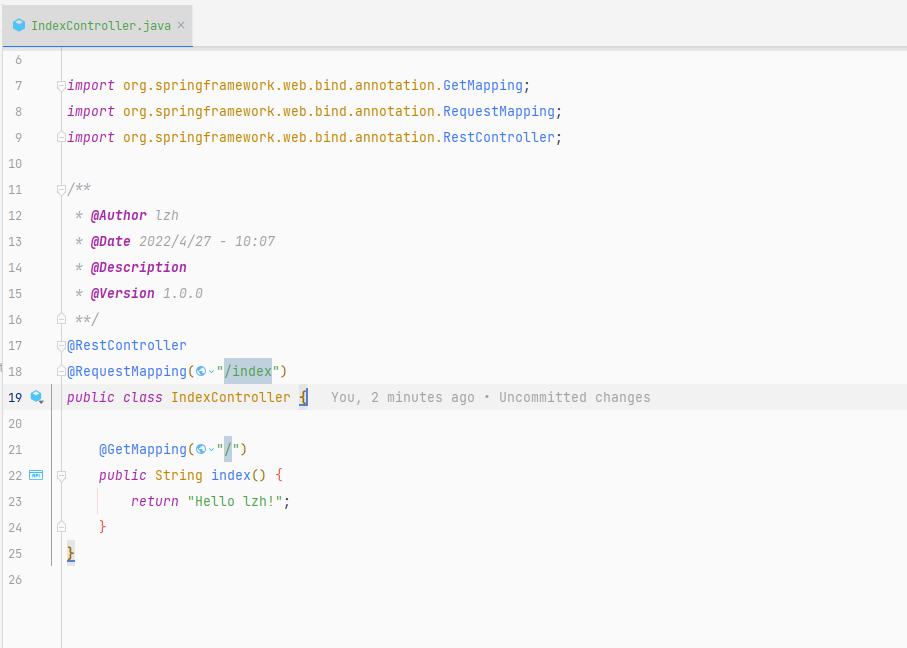Click the fold marker at the end of line 9
907x648 pixels.
[x=61, y=137]
